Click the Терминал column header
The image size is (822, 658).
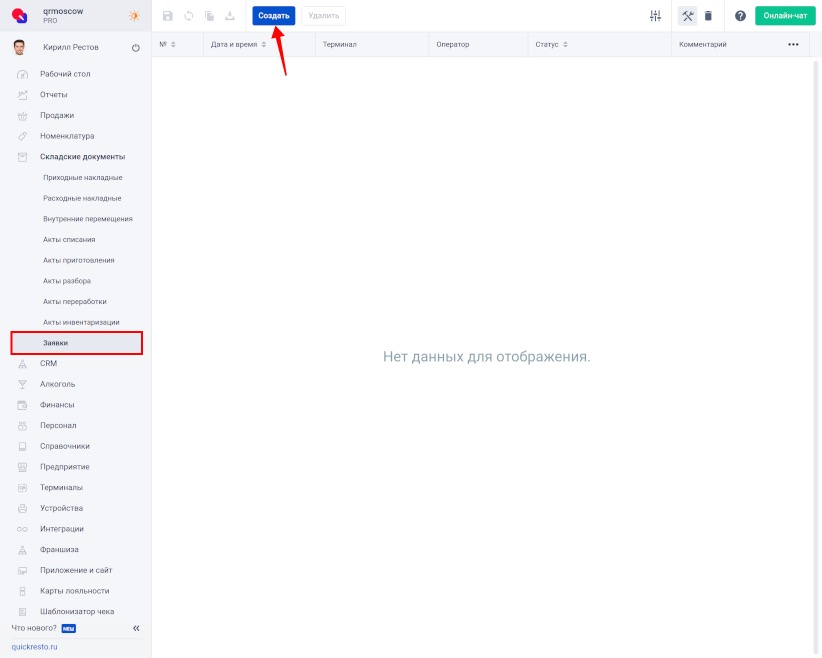point(340,45)
